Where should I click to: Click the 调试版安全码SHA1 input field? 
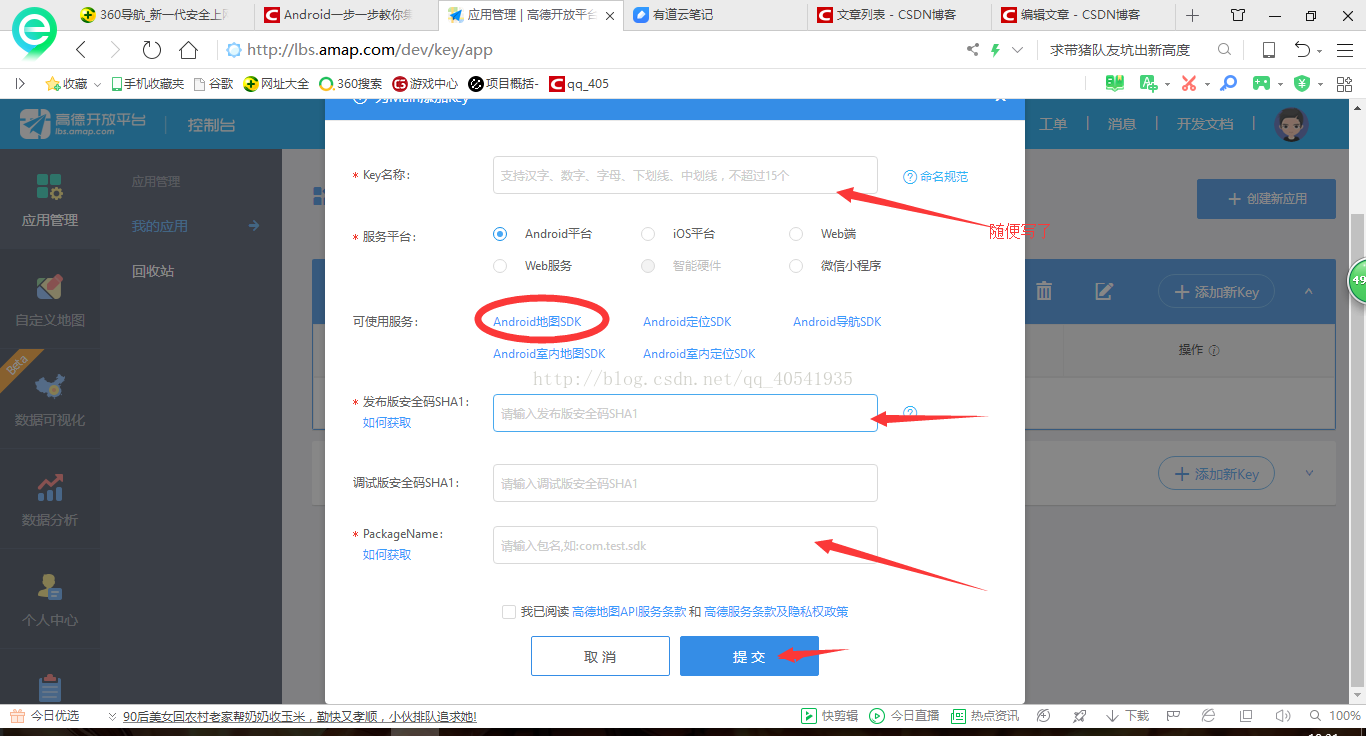click(x=685, y=483)
